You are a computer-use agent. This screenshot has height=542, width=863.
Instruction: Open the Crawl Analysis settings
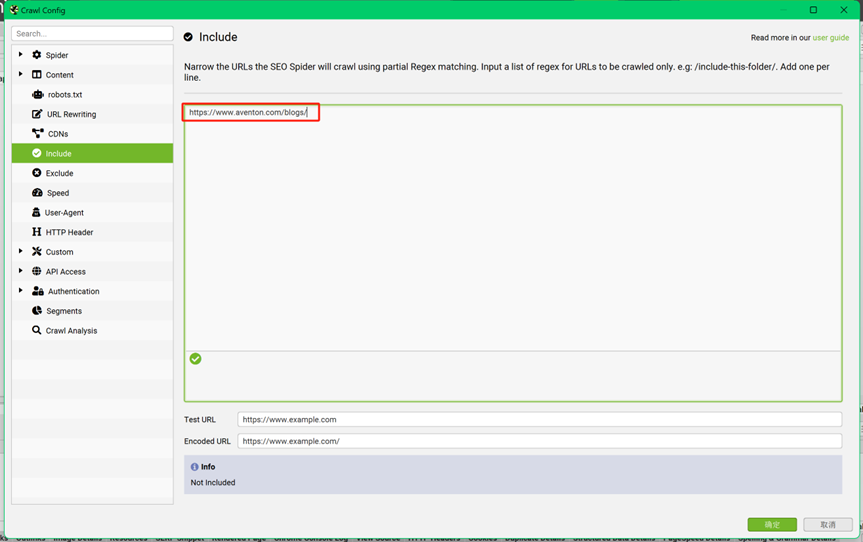(x=71, y=330)
